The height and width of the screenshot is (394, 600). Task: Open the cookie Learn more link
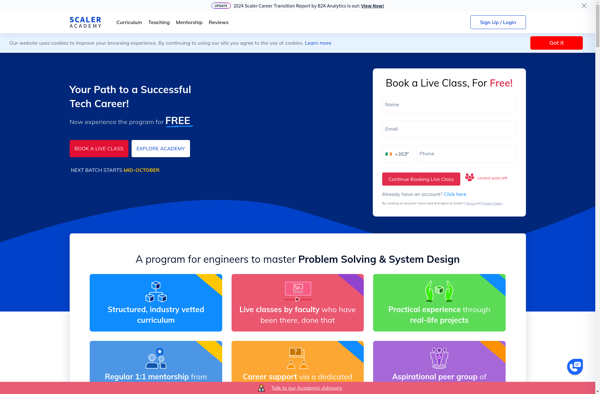pos(318,43)
